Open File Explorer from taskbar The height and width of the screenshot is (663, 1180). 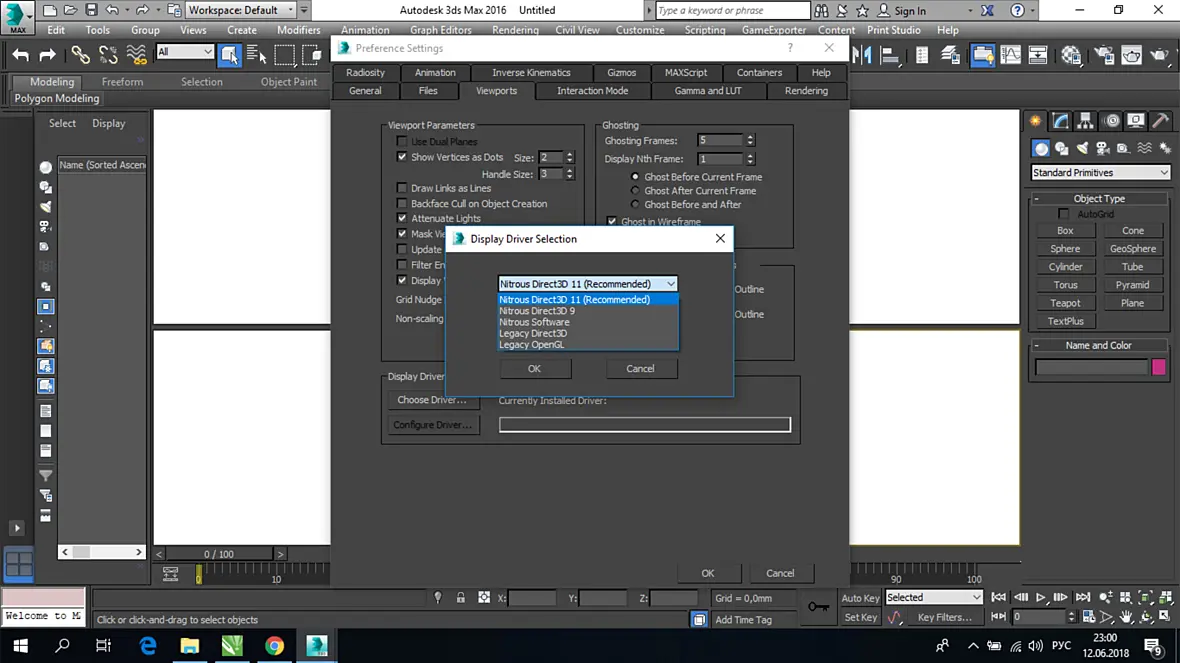point(190,646)
